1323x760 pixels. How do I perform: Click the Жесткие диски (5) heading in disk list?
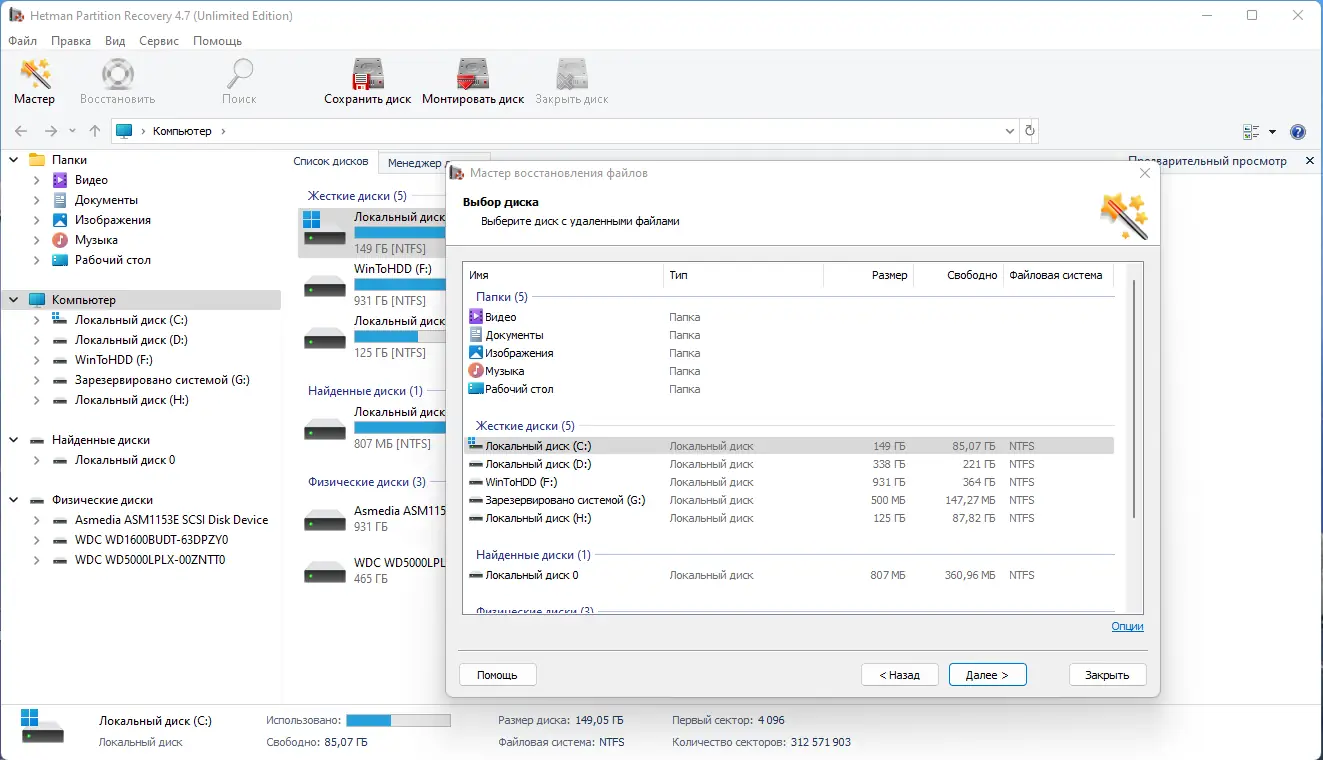point(357,196)
